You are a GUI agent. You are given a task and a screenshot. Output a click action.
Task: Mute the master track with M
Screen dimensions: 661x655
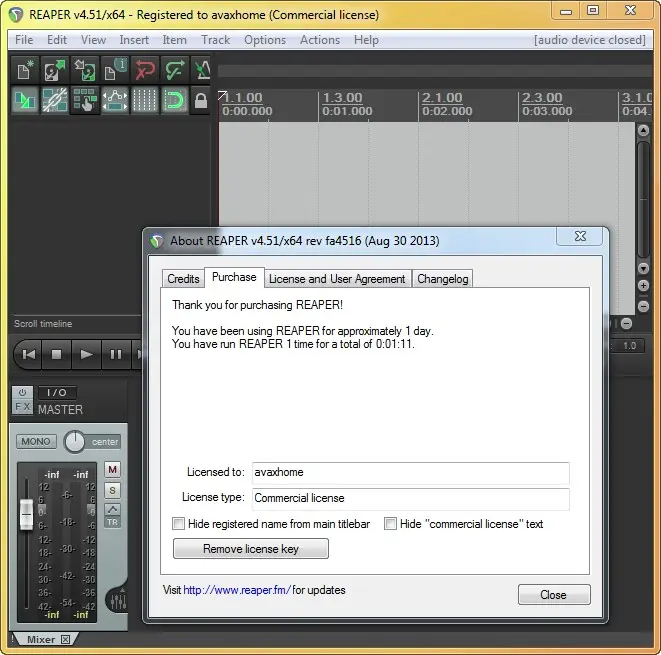(112, 469)
